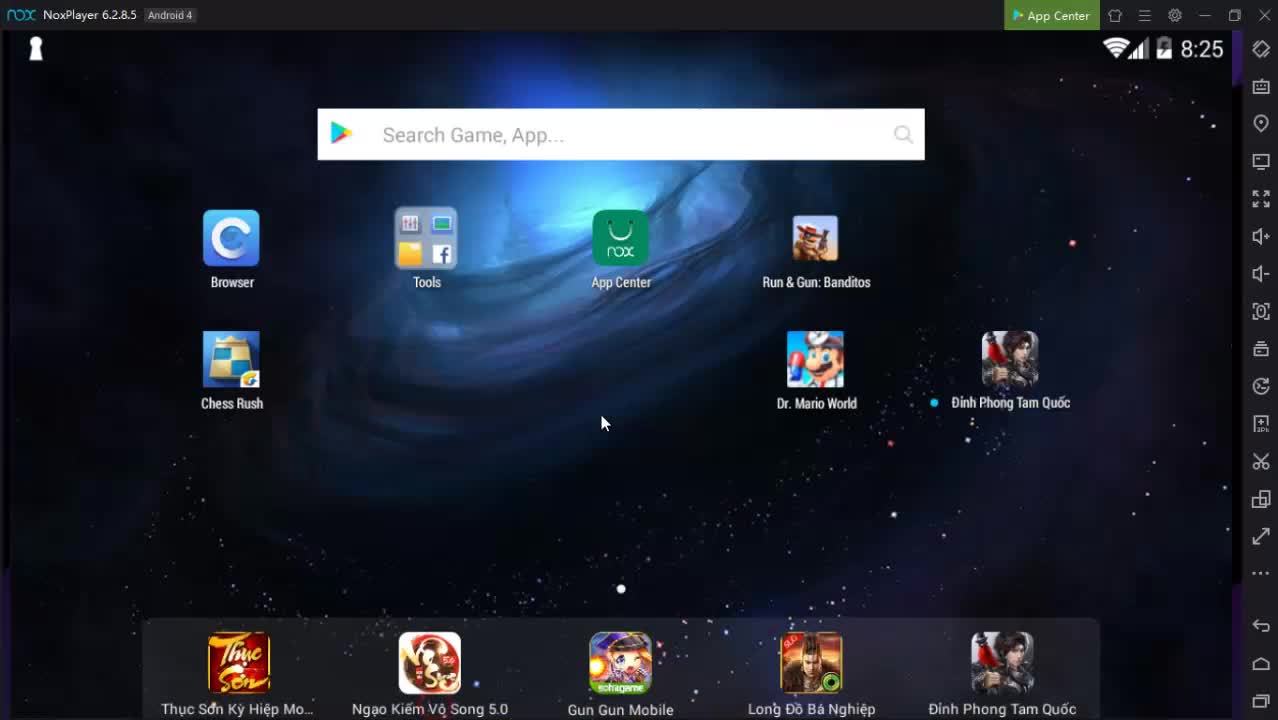Launch Dr. Mario World
Image resolution: width=1278 pixels, height=720 pixels.
pos(815,359)
